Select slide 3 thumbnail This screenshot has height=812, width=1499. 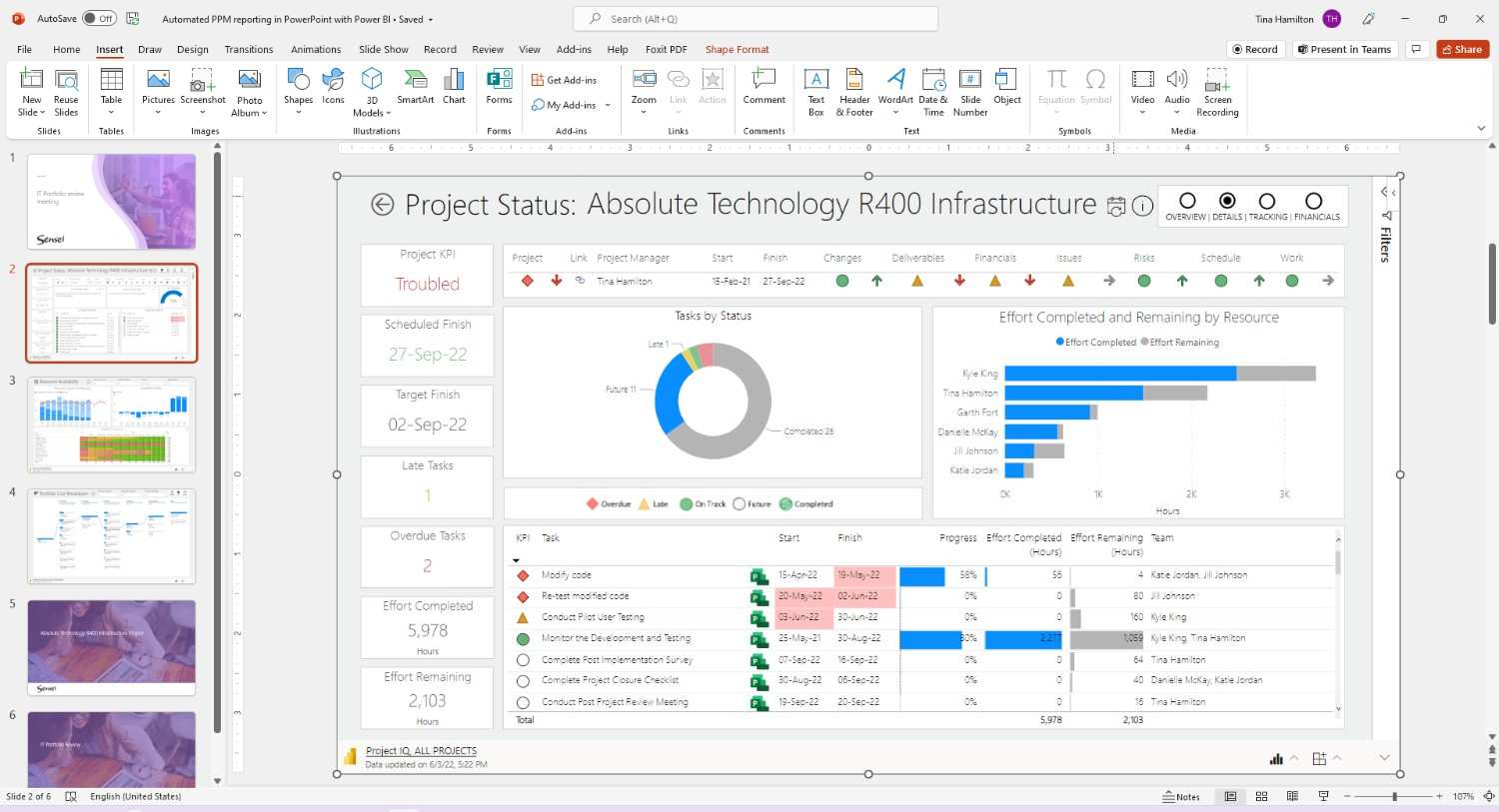[111, 424]
